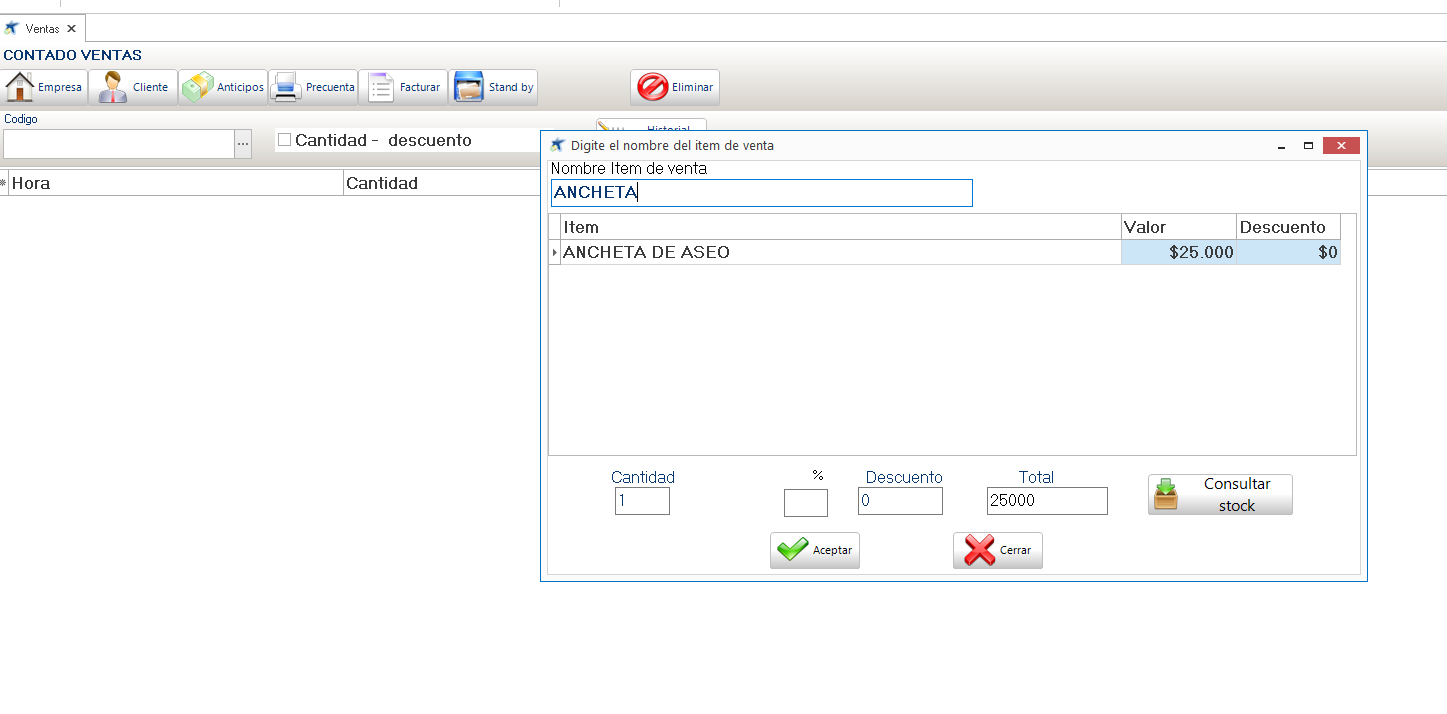Click the percent discount input box
Viewport: 1447px width, 714px height.
tap(805, 503)
